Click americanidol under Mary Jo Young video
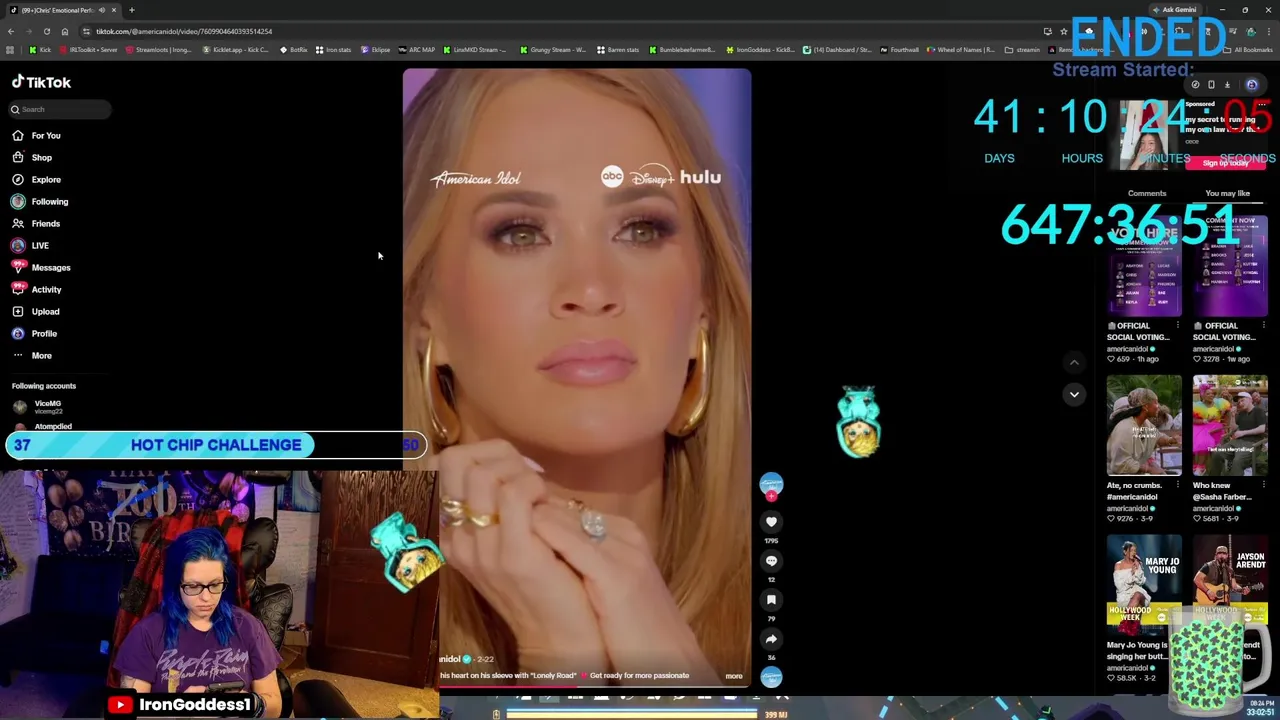The width and height of the screenshot is (1280, 720). (1129, 668)
